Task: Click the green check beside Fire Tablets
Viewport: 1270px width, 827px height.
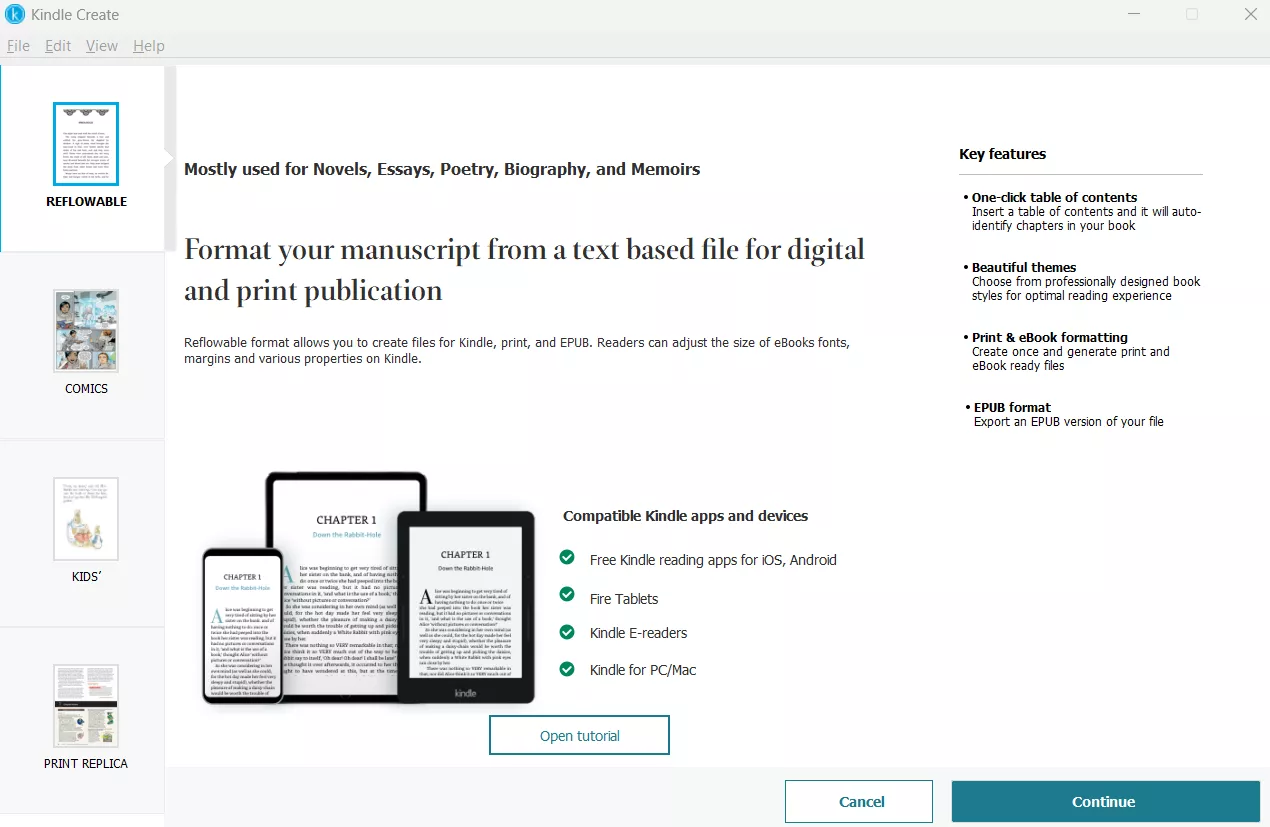Action: (567, 596)
